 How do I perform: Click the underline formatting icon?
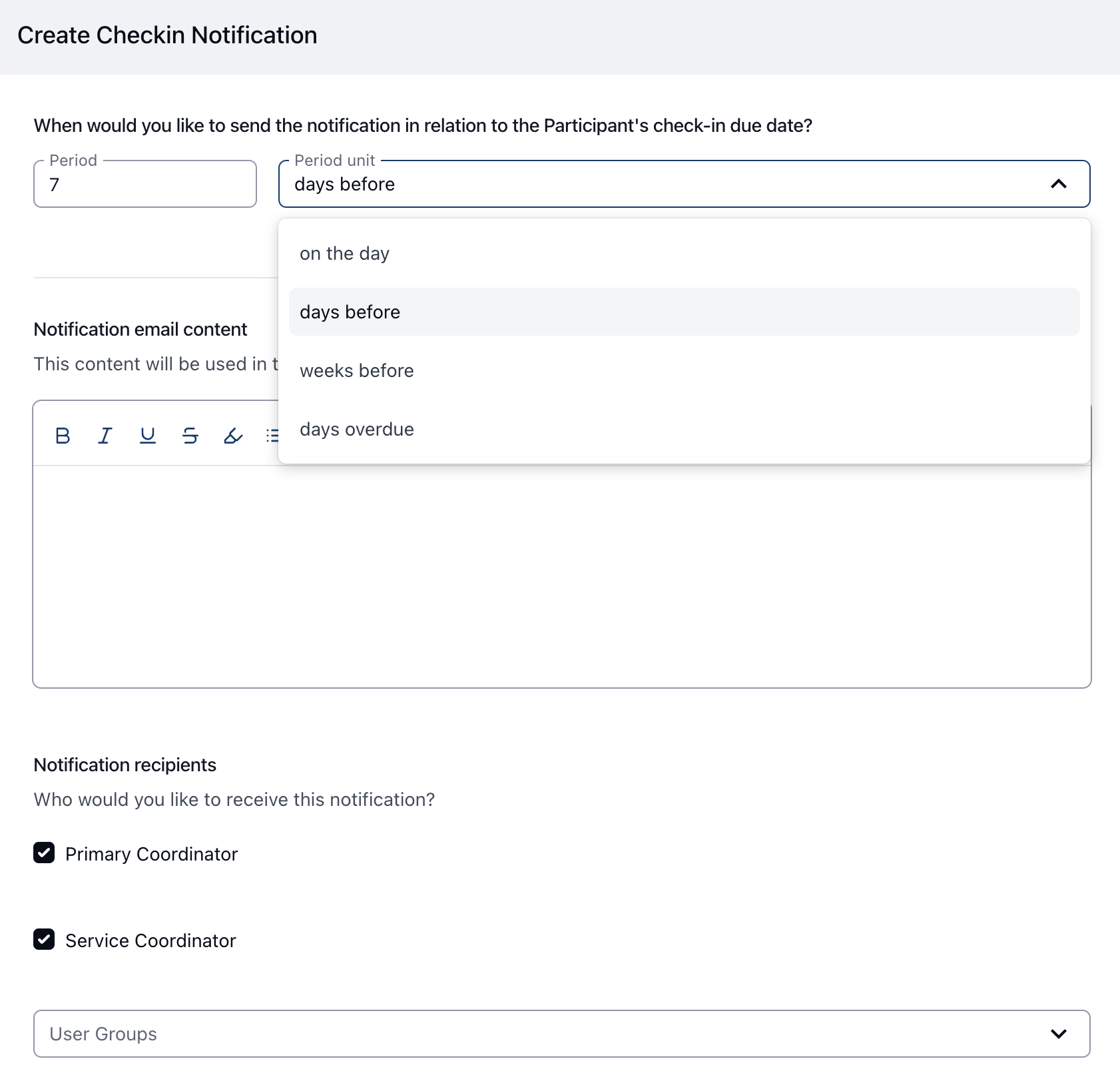point(148,436)
